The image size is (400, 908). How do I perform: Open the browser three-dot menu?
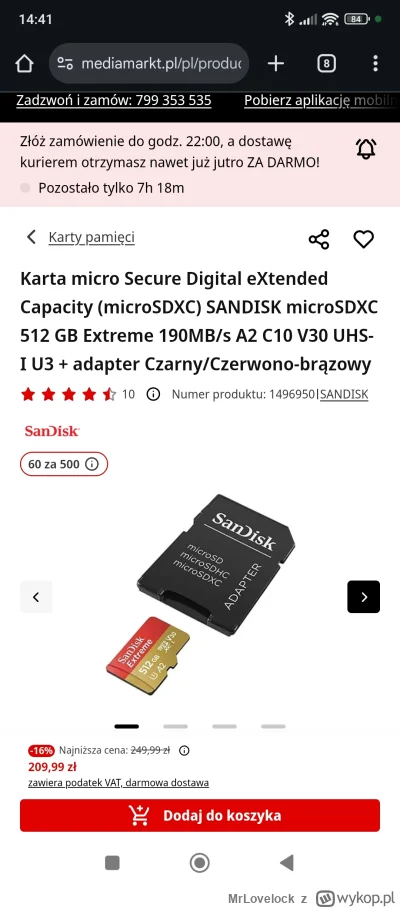pyautogui.click(x=376, y=64)
